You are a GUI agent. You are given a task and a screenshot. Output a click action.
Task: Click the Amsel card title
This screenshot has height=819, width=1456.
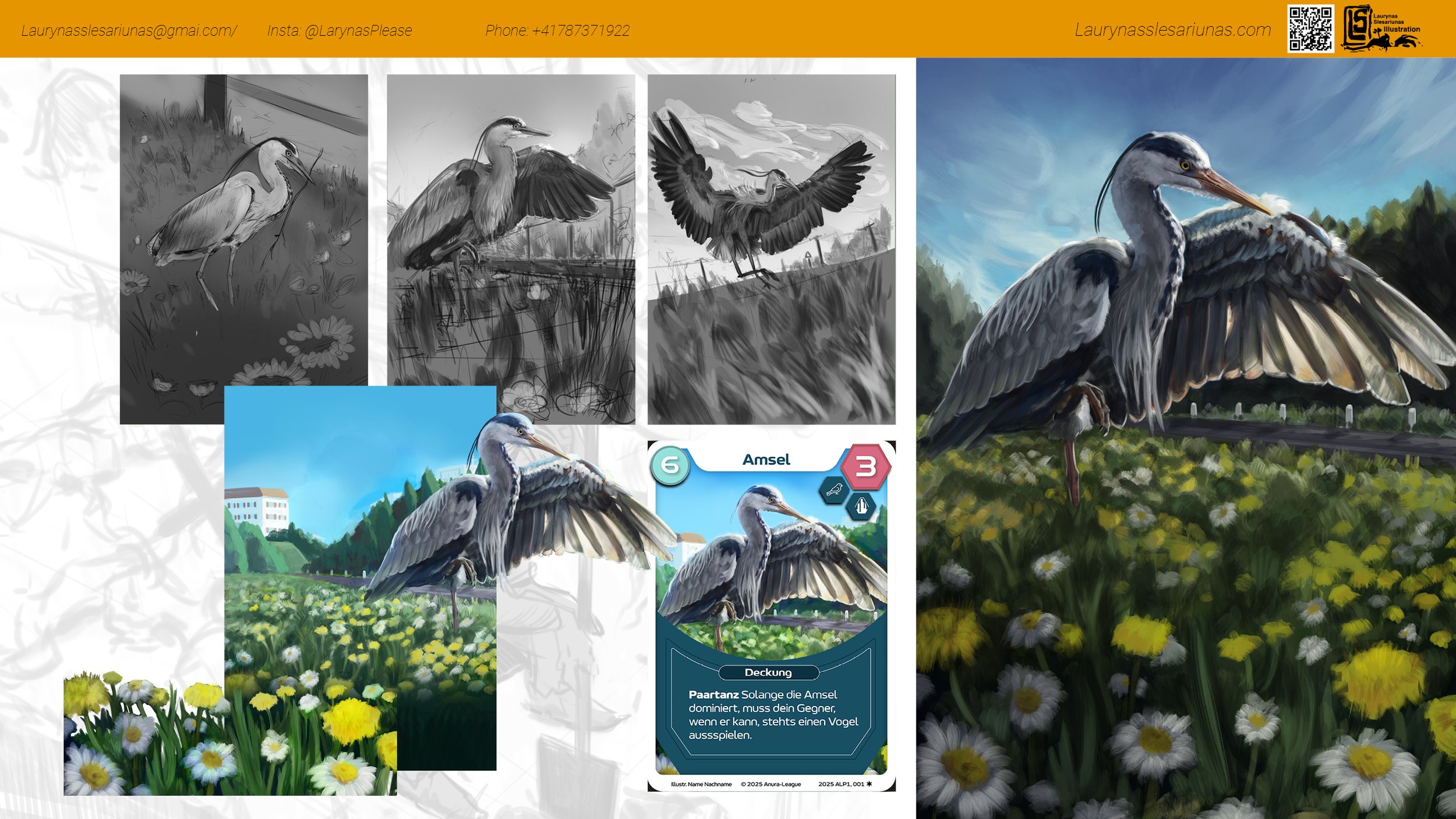click(x=766, y=460)
